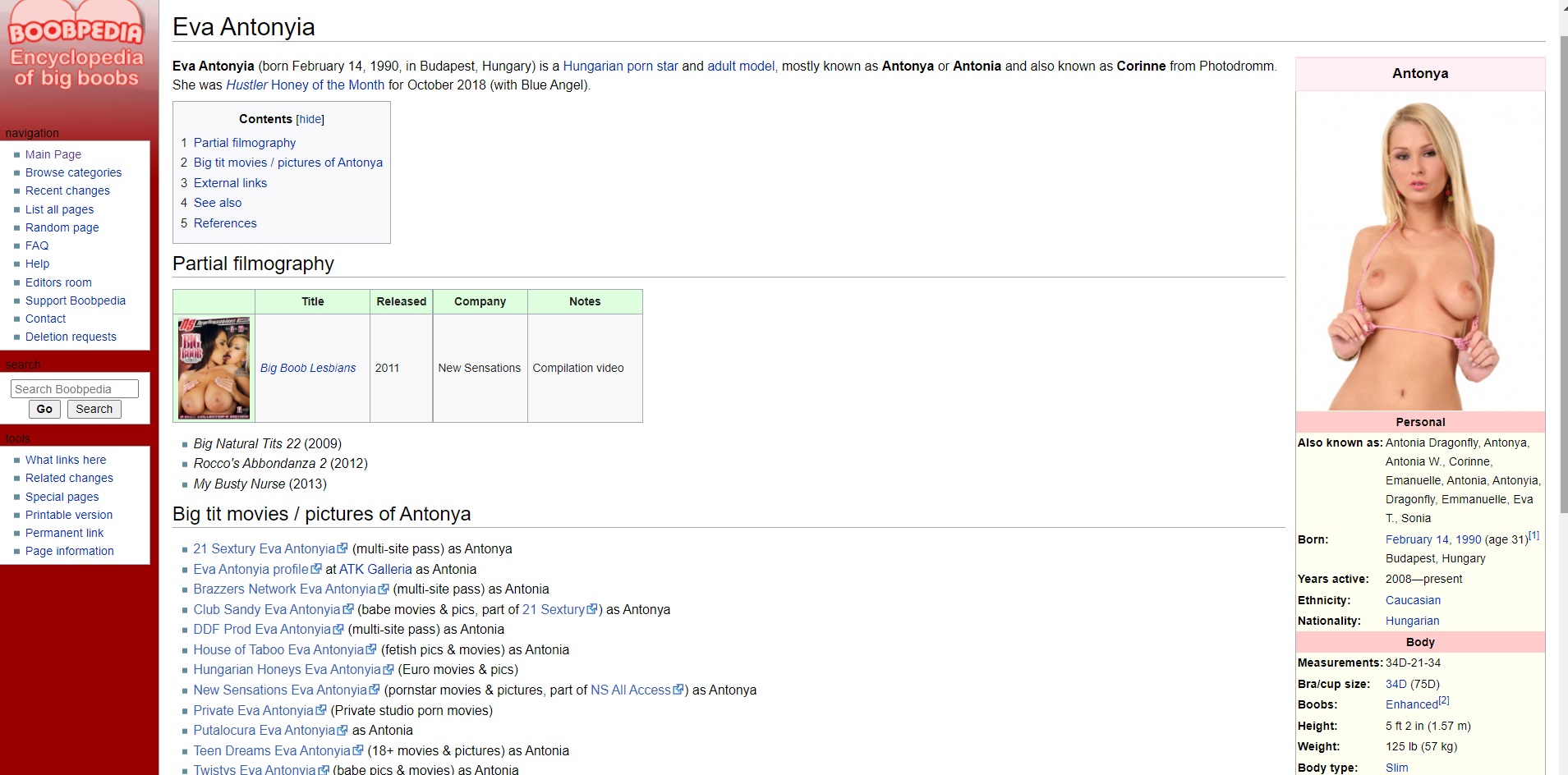Jump to See also in contents
Image resolution: width=1568 pixels, height=775 pixels.
click(218, 203)
